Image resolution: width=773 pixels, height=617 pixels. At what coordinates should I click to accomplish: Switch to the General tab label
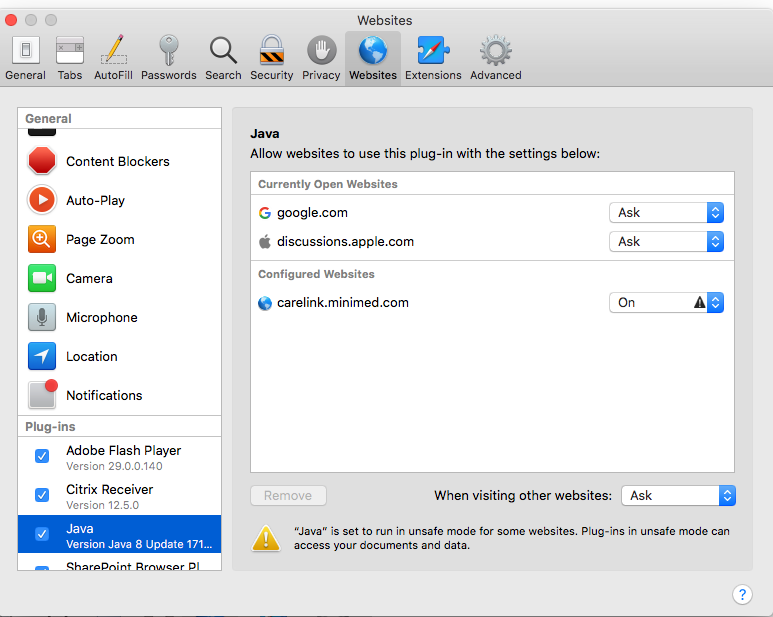[26, 75]
